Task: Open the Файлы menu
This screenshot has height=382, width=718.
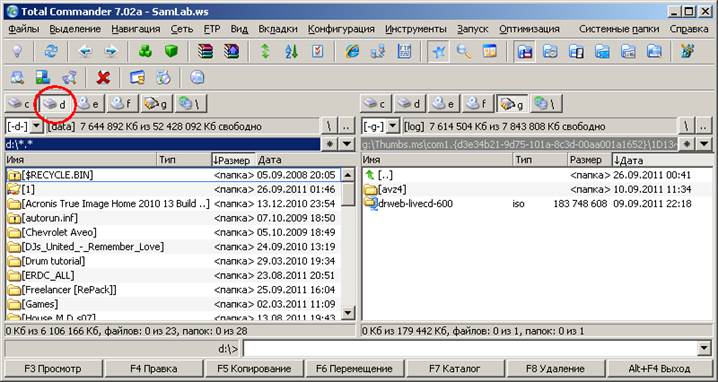Action: (x=24, y=29)
